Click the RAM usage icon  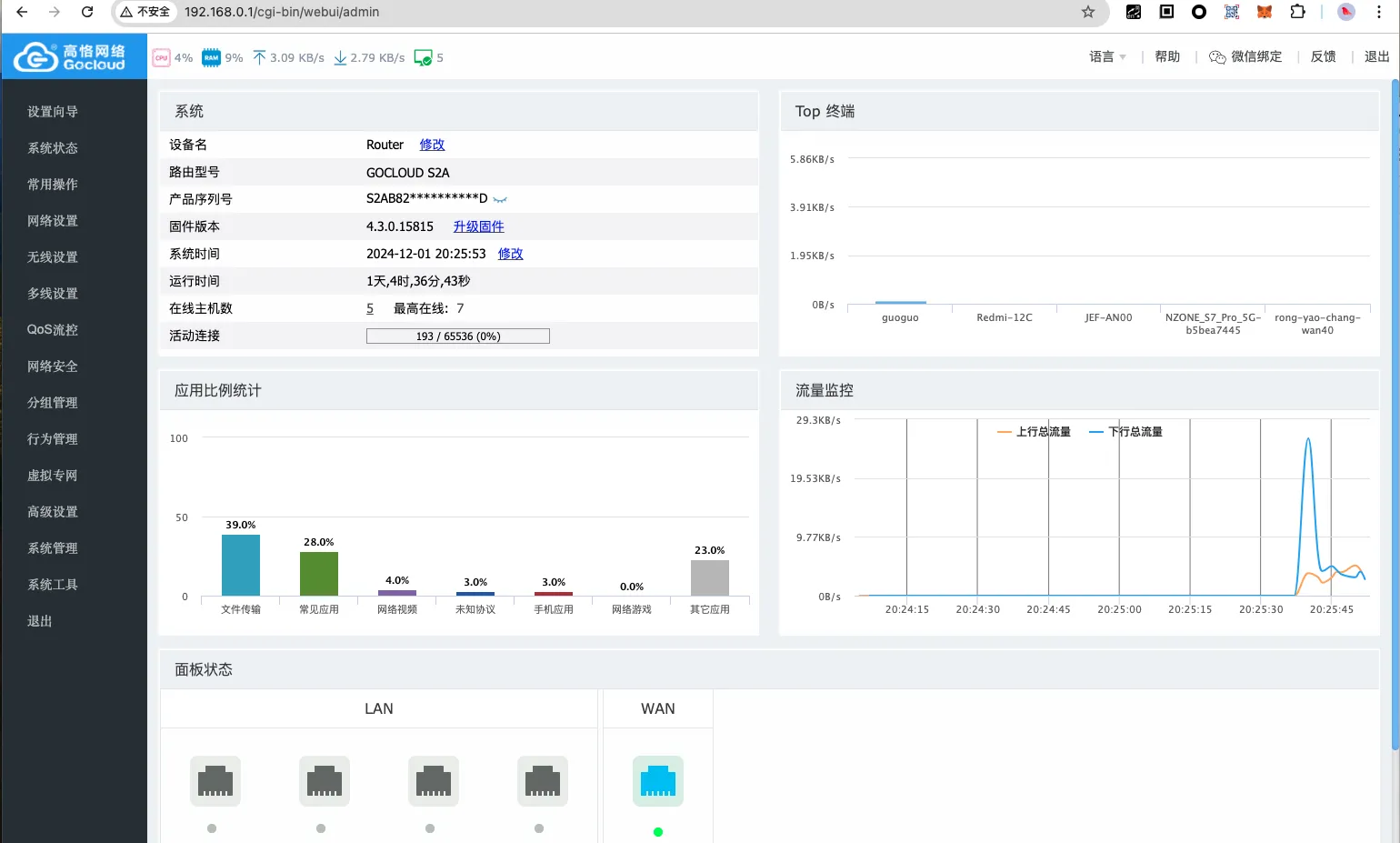coord(211,57)
